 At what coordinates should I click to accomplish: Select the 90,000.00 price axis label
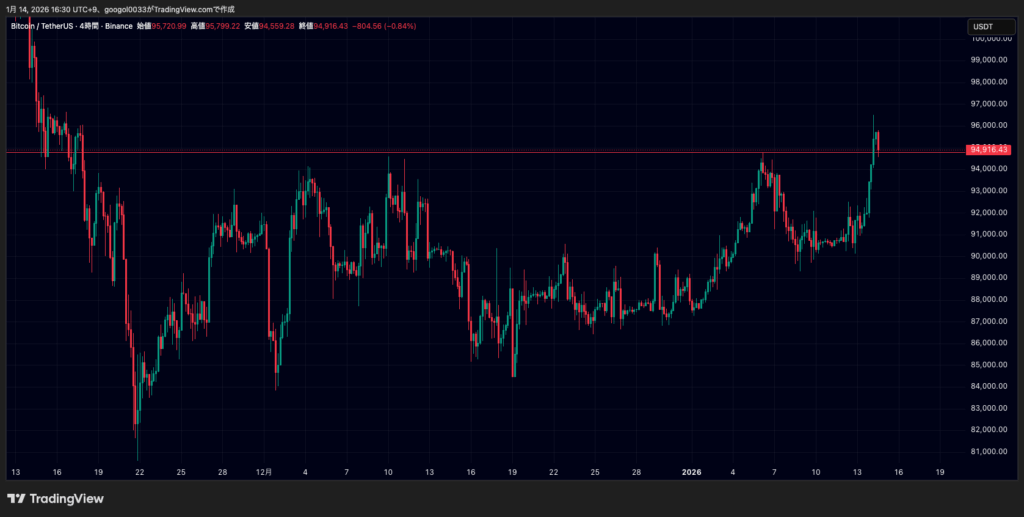(988, 256)
